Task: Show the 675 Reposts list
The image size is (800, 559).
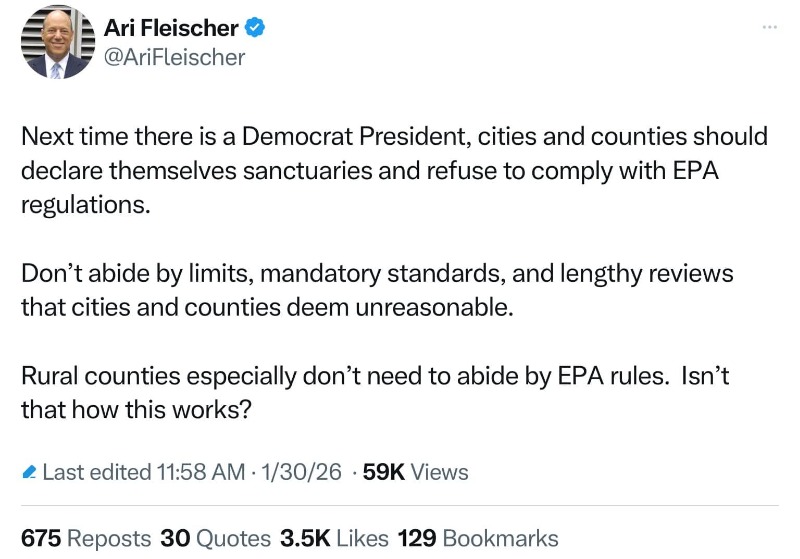Action: point(86,538)
